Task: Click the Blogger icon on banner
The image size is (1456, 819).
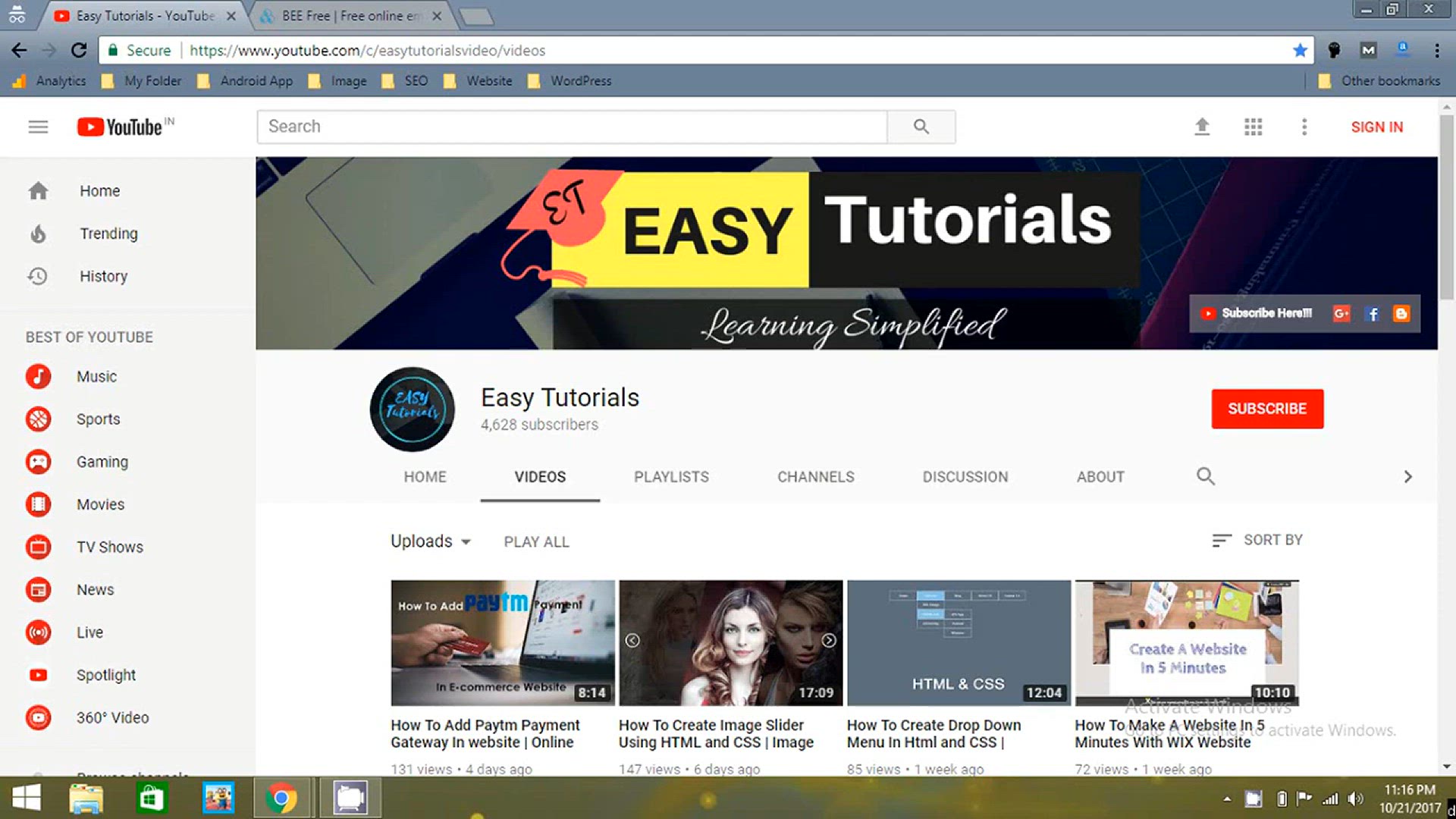Action: pos(1401,313)
